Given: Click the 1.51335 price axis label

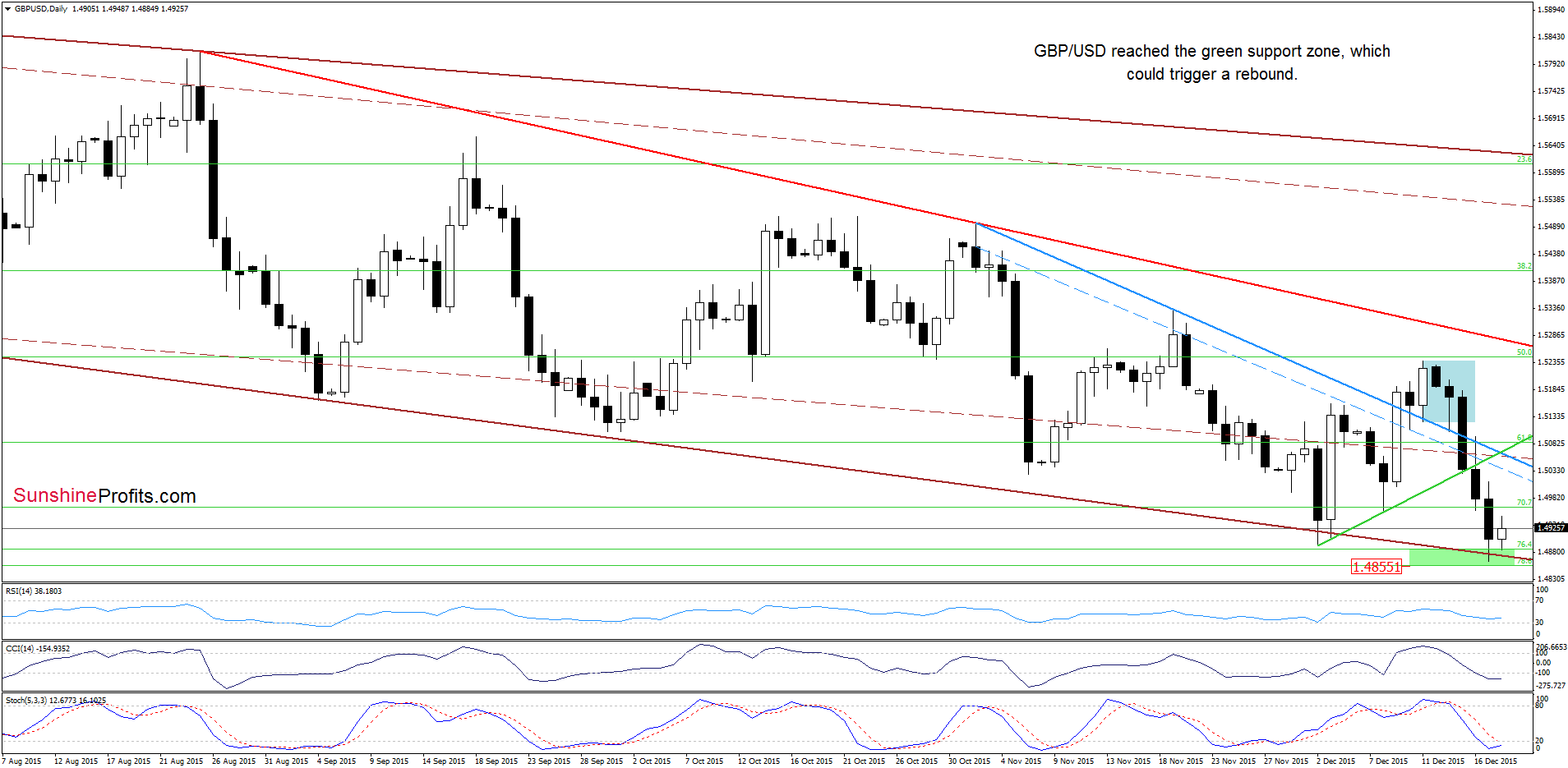Looking at the screenshot, I should click(1551, 416).
